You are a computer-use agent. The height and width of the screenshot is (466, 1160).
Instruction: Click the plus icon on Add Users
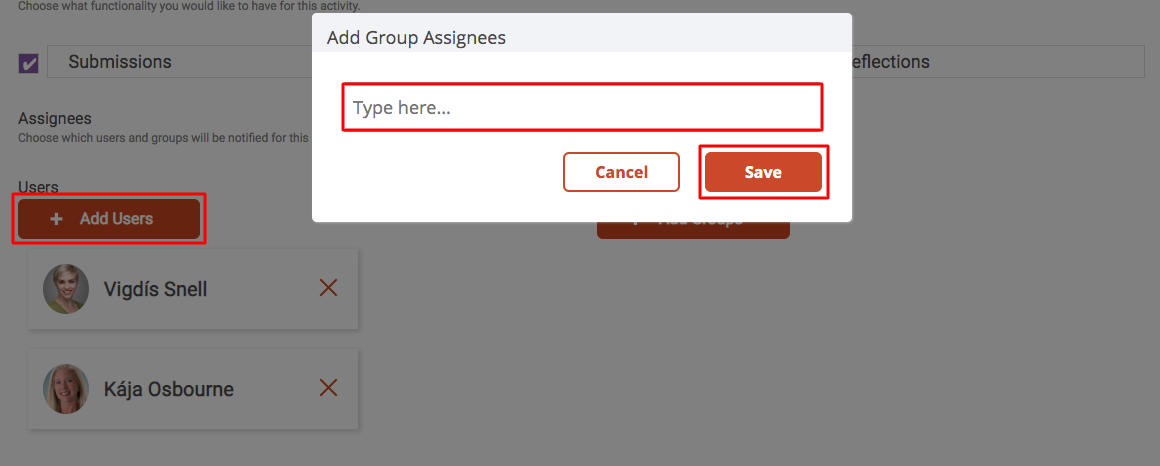[55, 219]
